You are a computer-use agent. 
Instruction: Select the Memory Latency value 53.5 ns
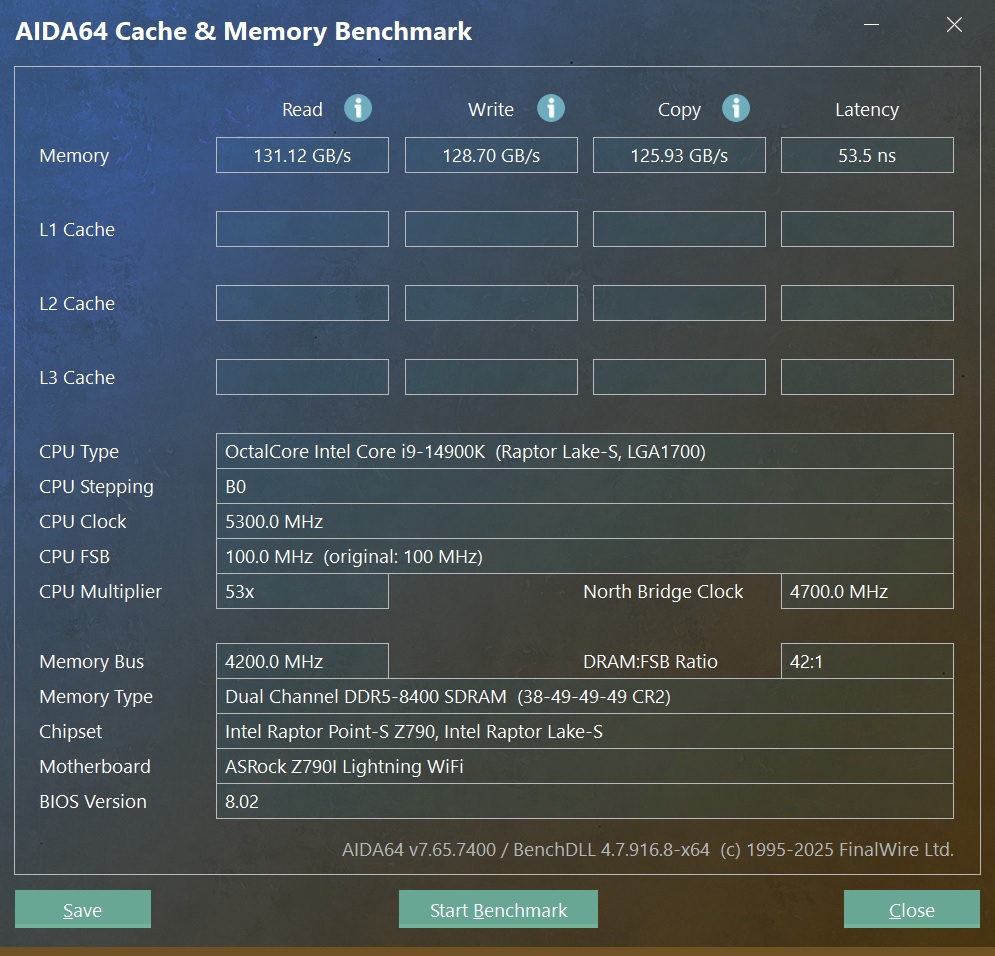[867, 155]
